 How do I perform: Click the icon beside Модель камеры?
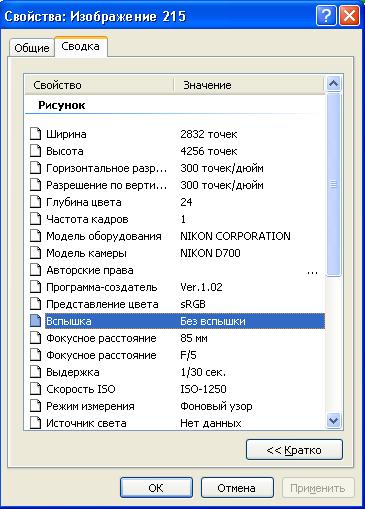(x=36, y=253)
